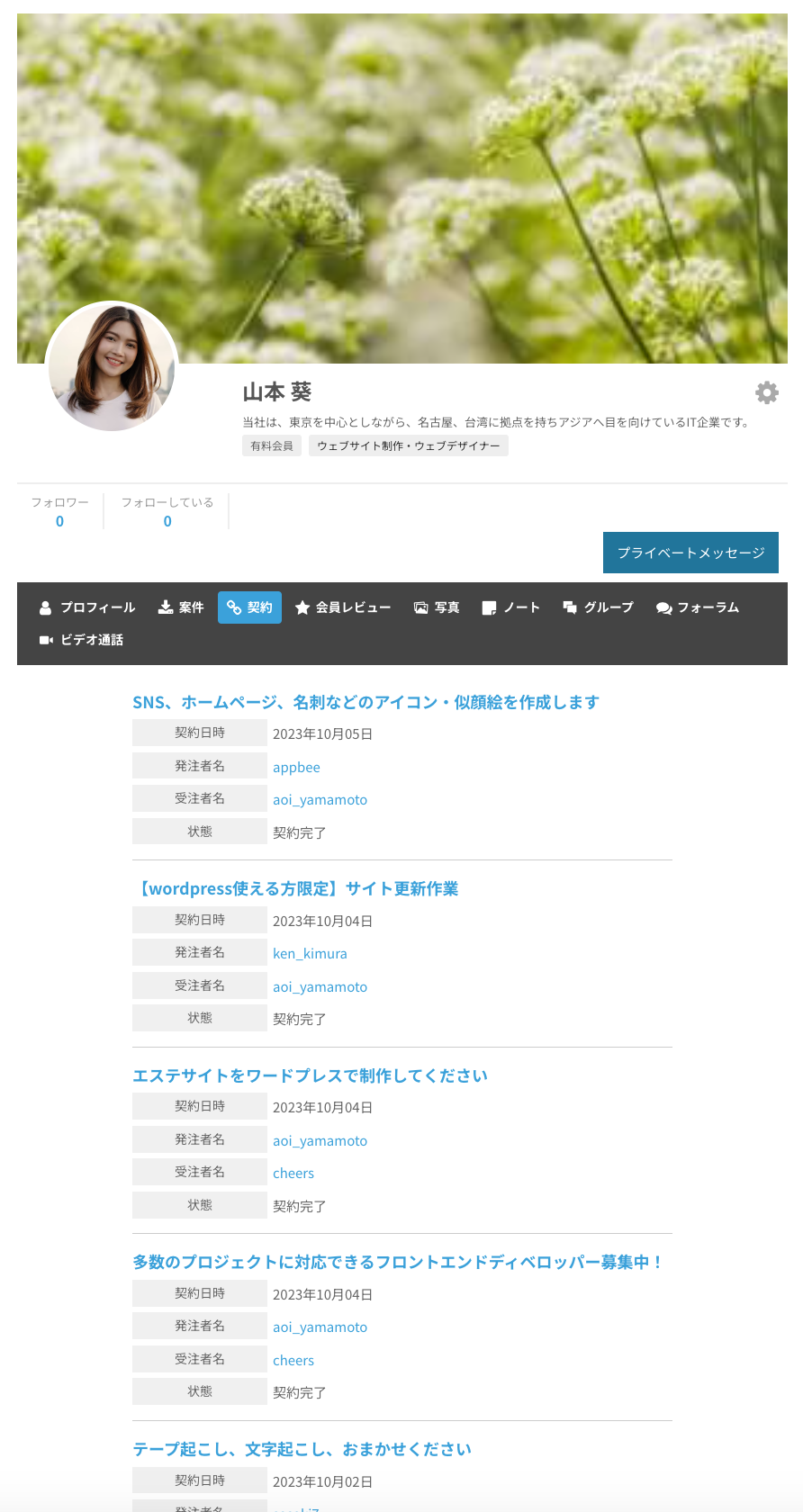Click the ウェブサイト制作・ウェブデザイナー tag
Viewport: 803px width, 1512px height.
408,445
